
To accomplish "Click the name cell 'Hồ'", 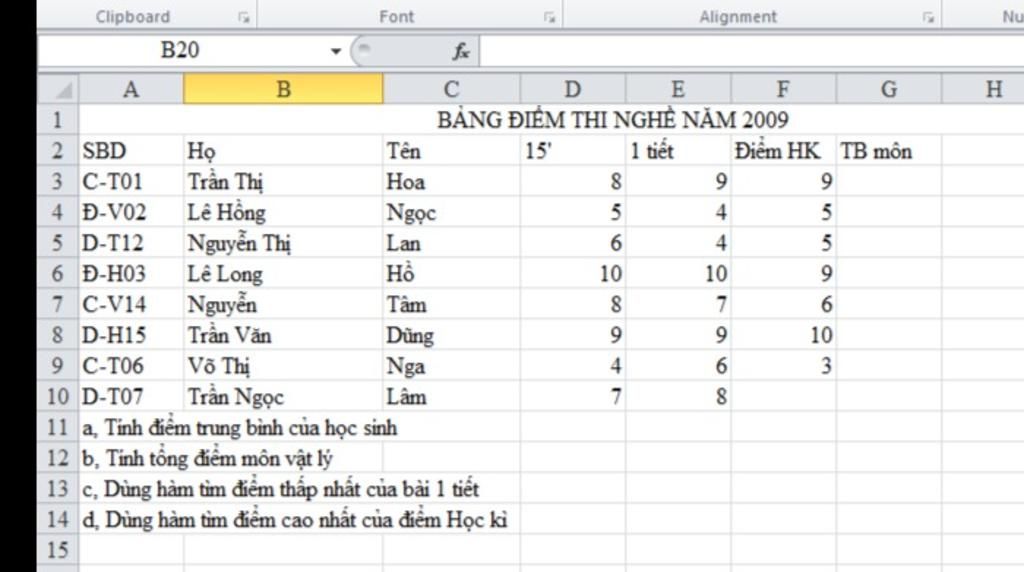I will tap(451, 274).
